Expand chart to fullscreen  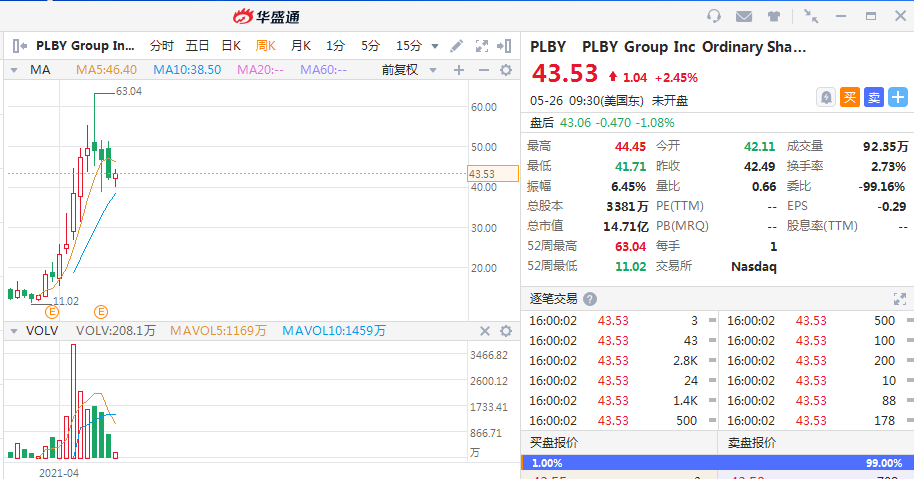coord(482,46)
